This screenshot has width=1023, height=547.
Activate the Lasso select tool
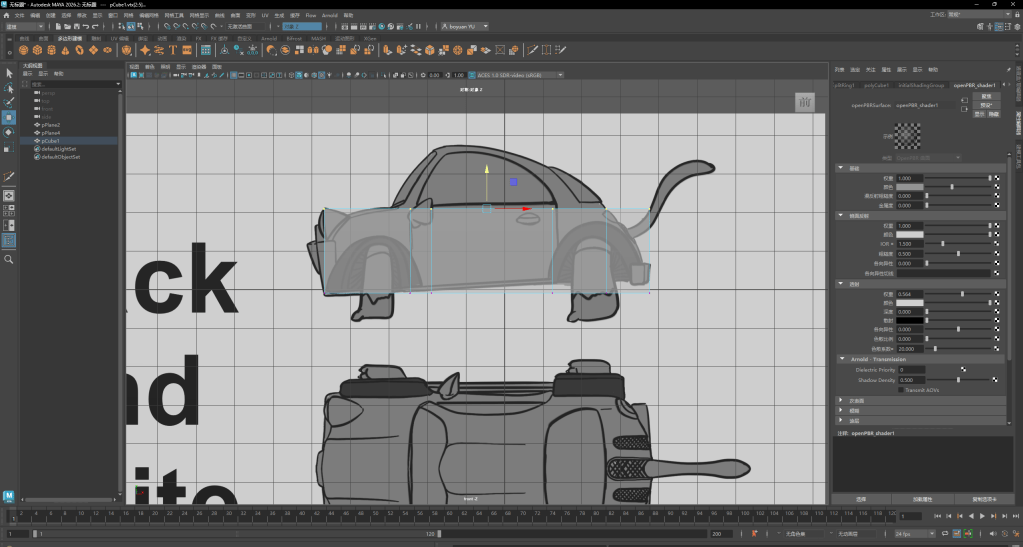point(9,88)
